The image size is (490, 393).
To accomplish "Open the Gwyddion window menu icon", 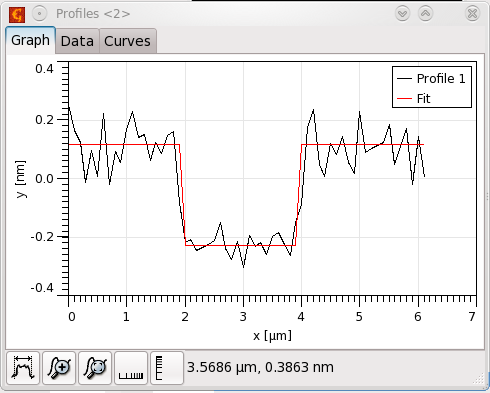I will click(17, 14).
